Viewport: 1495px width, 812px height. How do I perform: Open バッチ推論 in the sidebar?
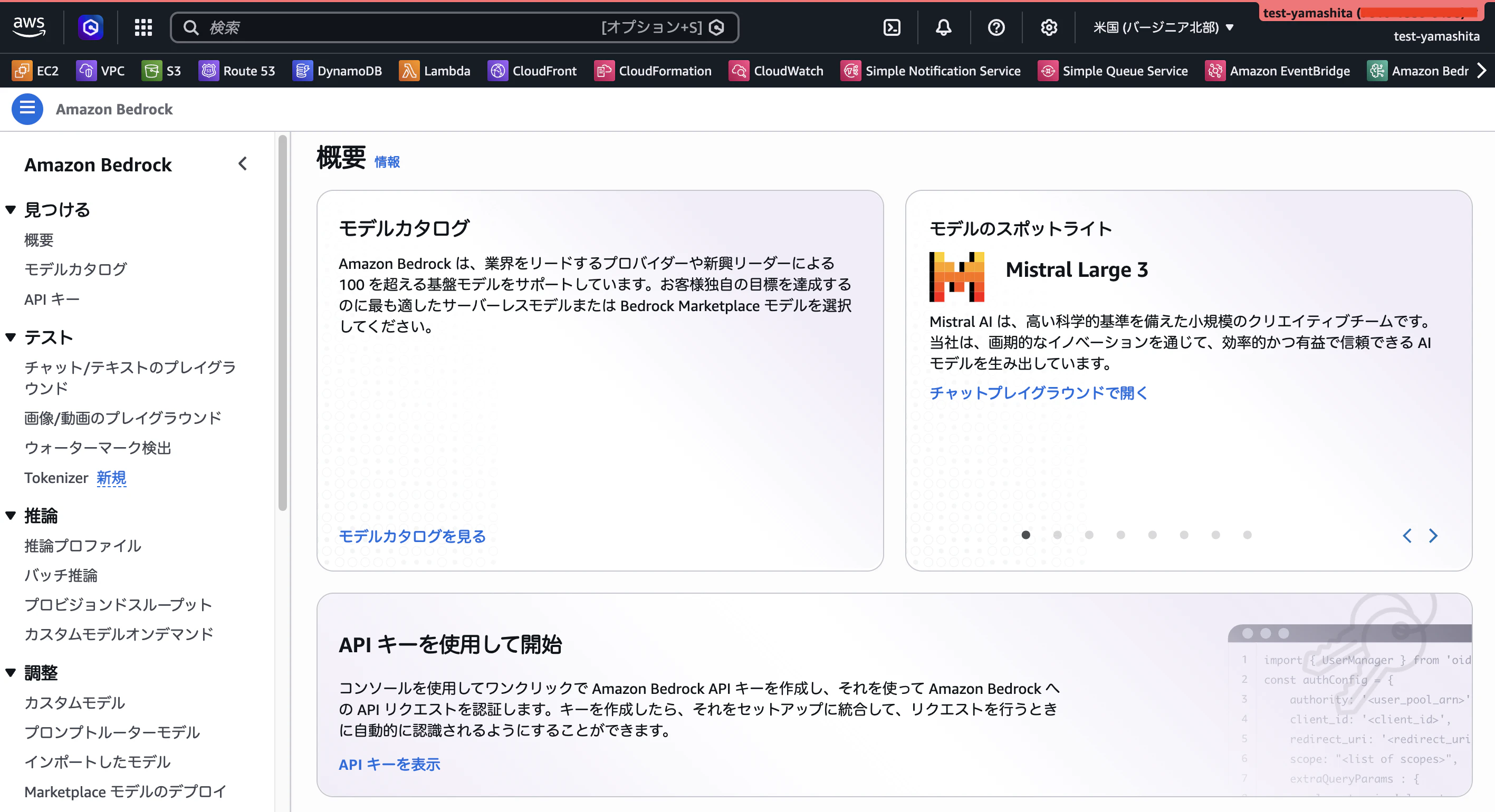point(61,575)
